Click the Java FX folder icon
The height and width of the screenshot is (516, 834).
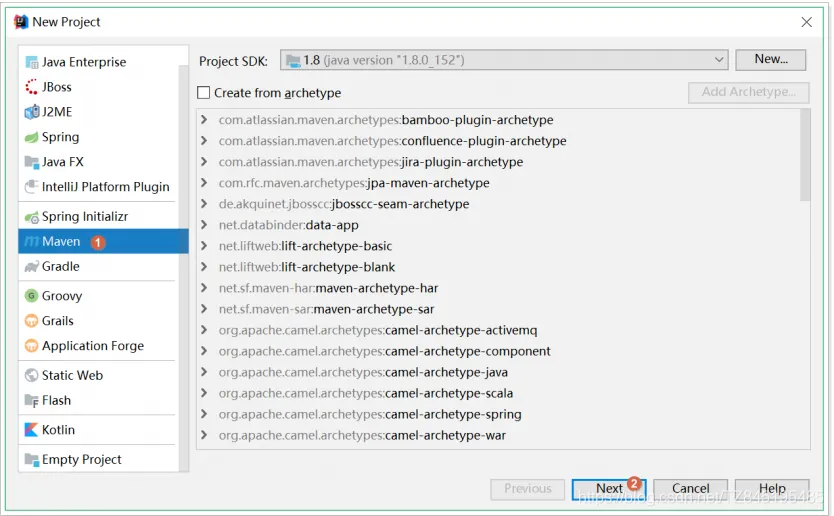click(32, 162)
